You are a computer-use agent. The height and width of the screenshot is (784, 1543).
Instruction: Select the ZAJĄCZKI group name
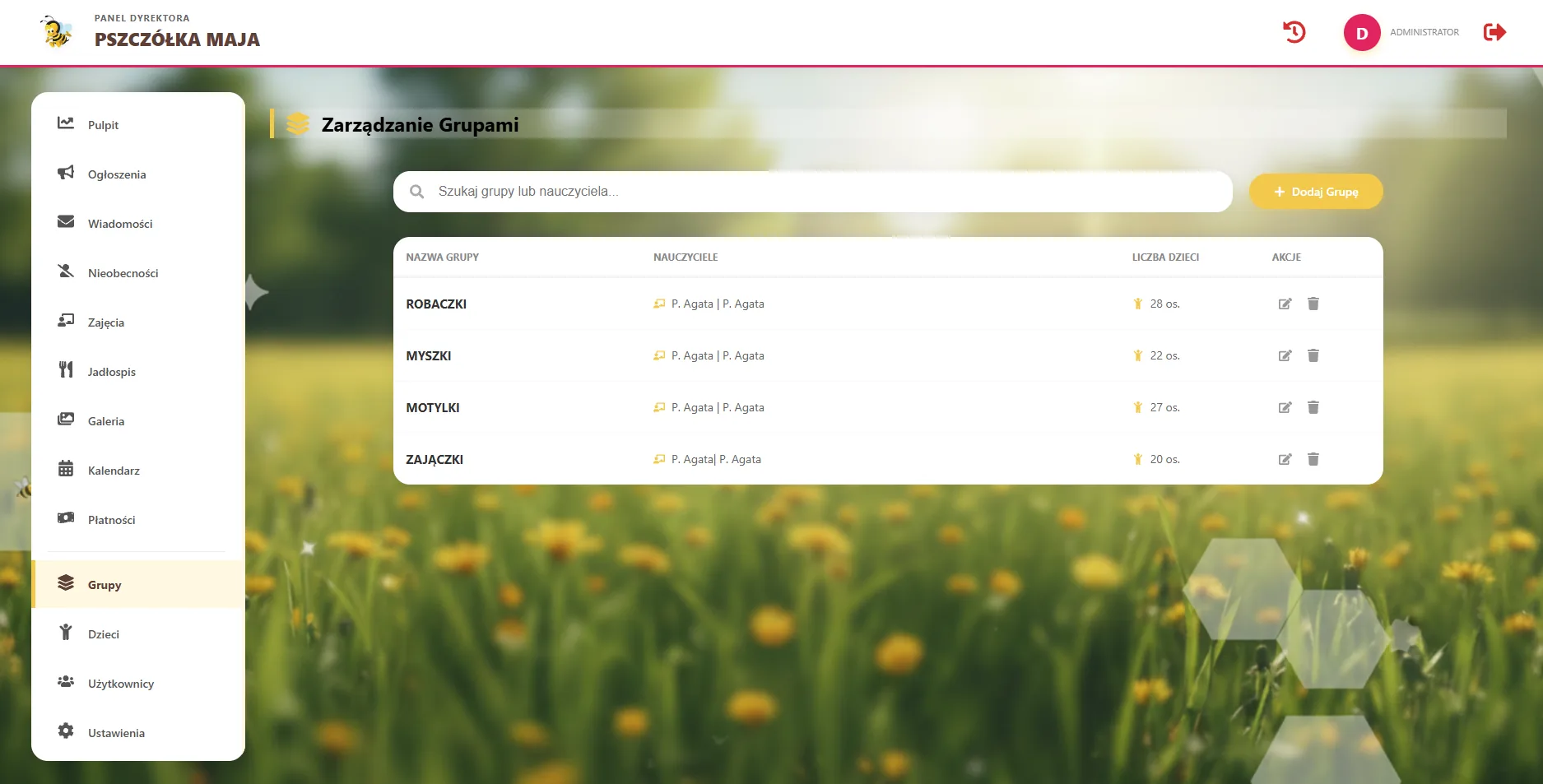pyautogui.click(x=435, y=460)
